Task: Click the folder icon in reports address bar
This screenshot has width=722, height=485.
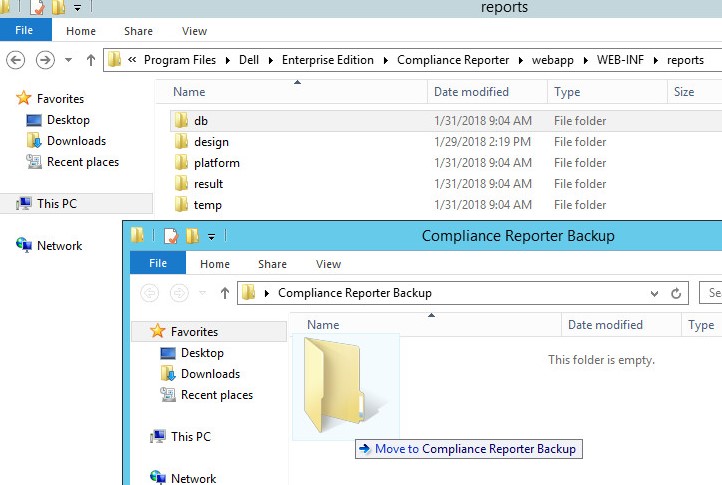Action: pos(115,60)
